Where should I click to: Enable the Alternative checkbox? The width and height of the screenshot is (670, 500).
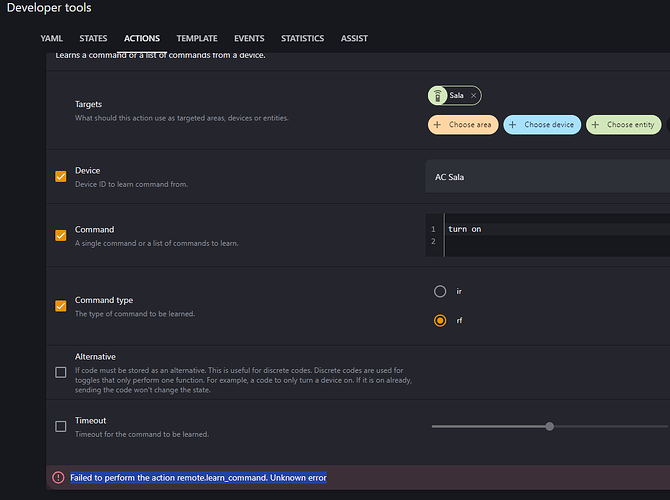[x=61, y=373]
